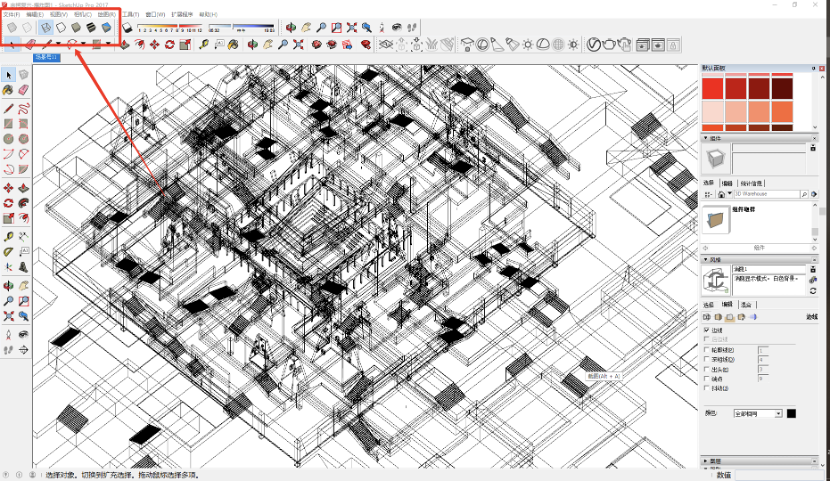This screenshot has height=482, width=830.
Task: Switch to Hidden Line face style
Action: click(61, 27)
